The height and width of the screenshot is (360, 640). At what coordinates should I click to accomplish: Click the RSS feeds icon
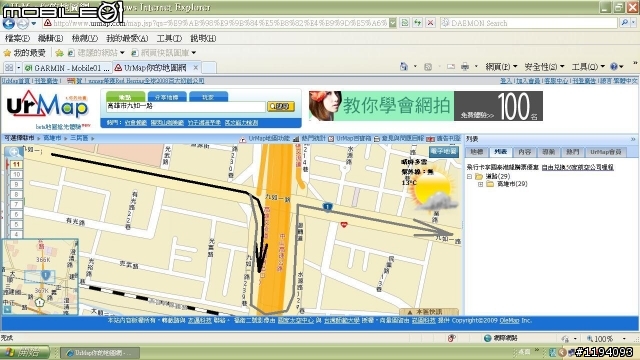click(x=428, y=67)
